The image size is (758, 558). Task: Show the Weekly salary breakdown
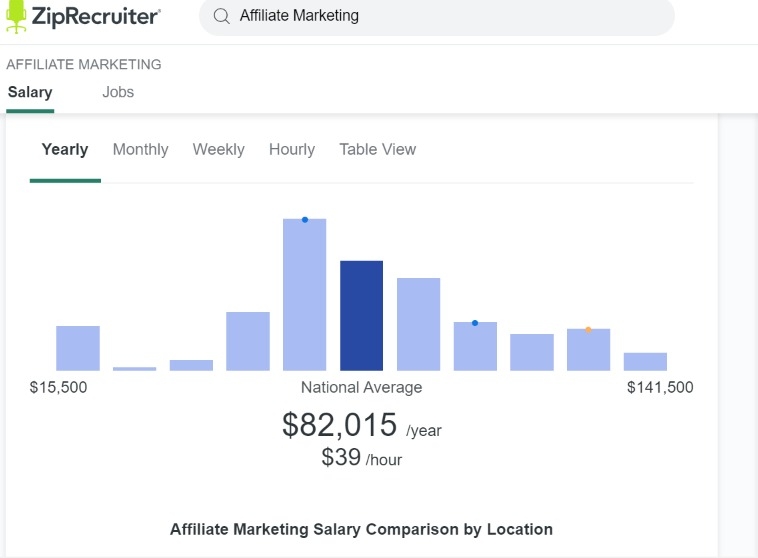218,150
